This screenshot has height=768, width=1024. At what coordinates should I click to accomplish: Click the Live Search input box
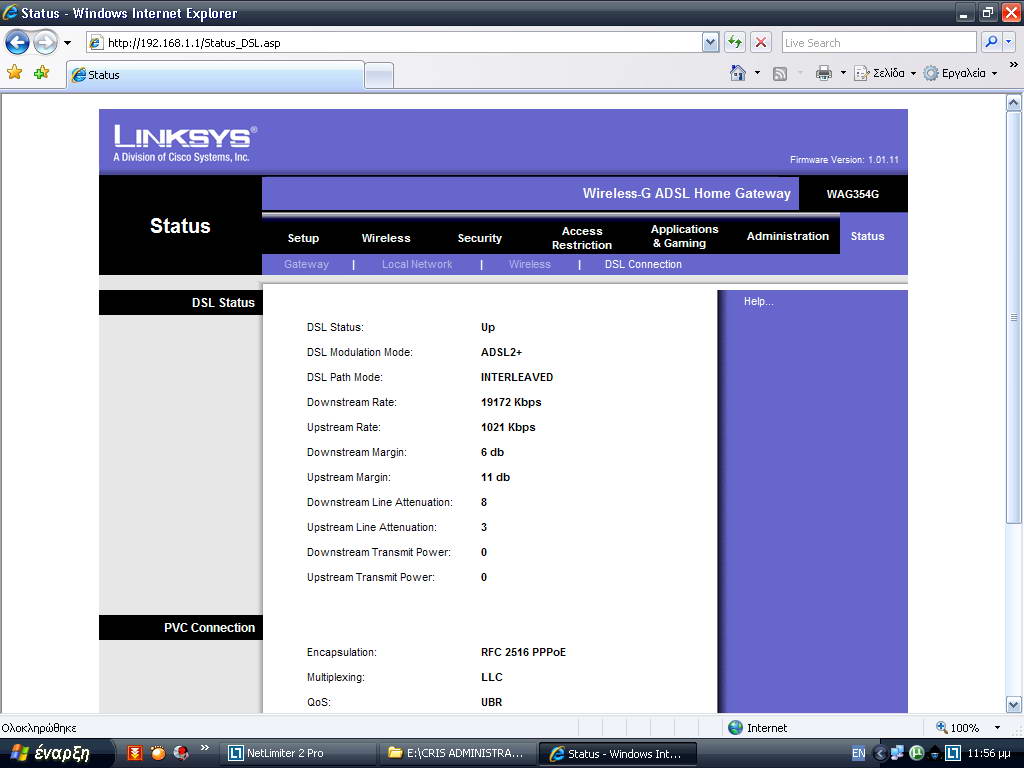[x=879, y=43]
